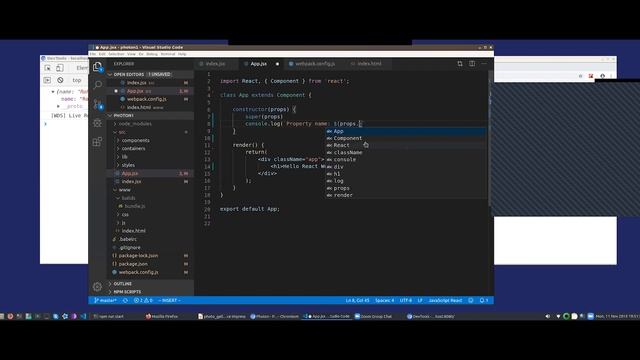Screen dimensions: 640x360
Task: Select 'className' in the suggestion list
Action: coord(406,153)
